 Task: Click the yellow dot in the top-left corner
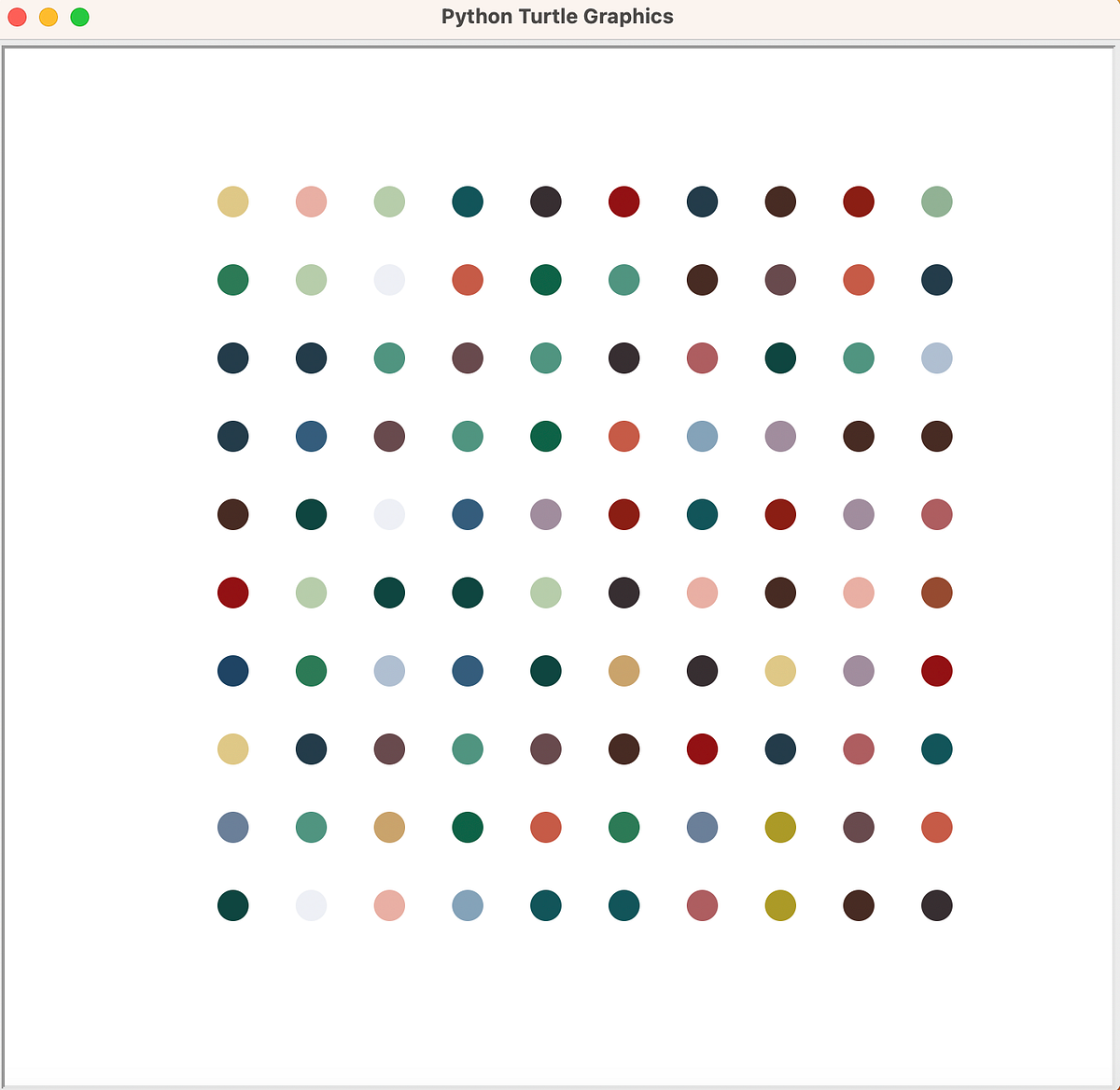click(232, 201)
